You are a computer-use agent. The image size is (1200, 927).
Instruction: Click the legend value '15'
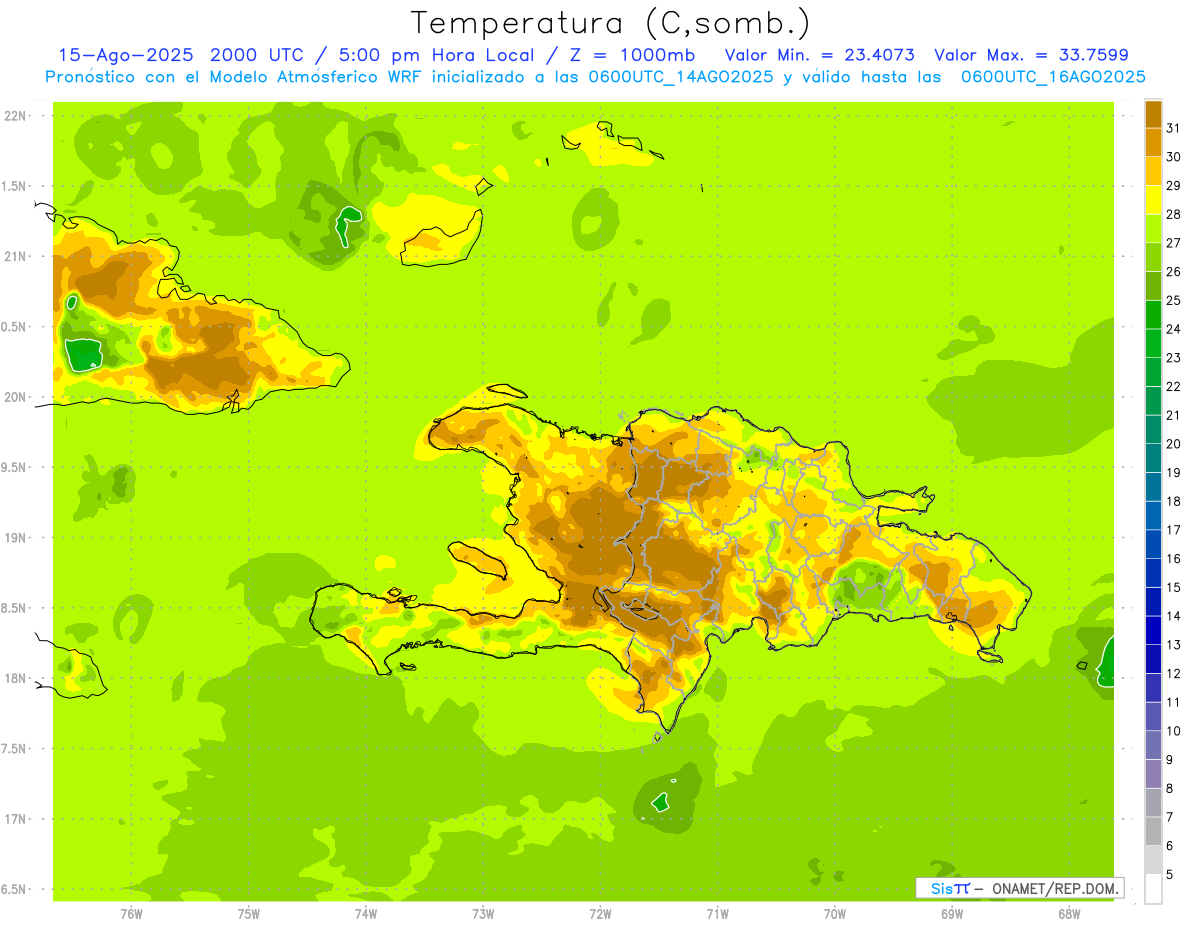coord(1173,587)
